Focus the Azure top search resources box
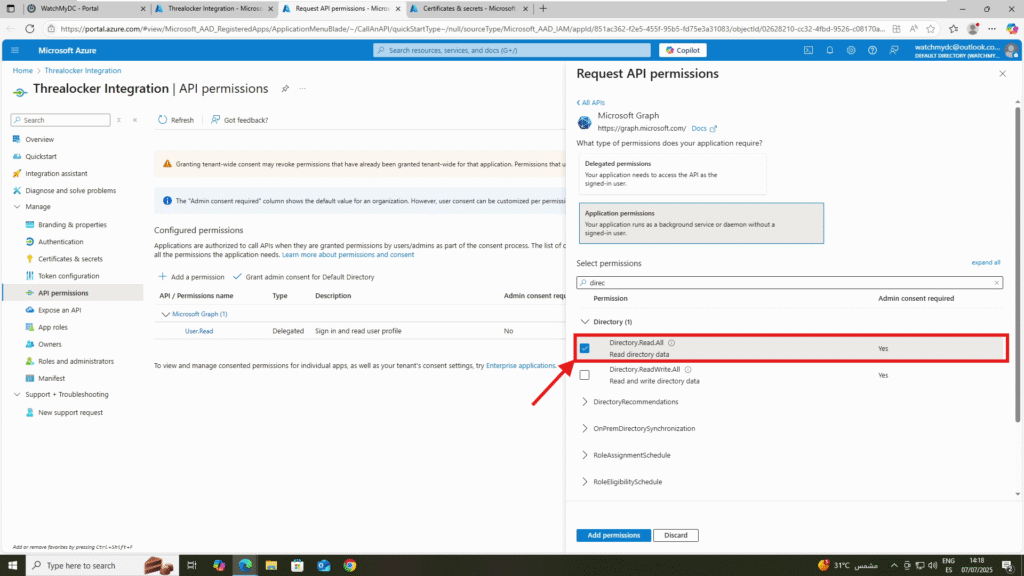The width and height of the screenshot is (1024, 576). (x=512, y=50)
